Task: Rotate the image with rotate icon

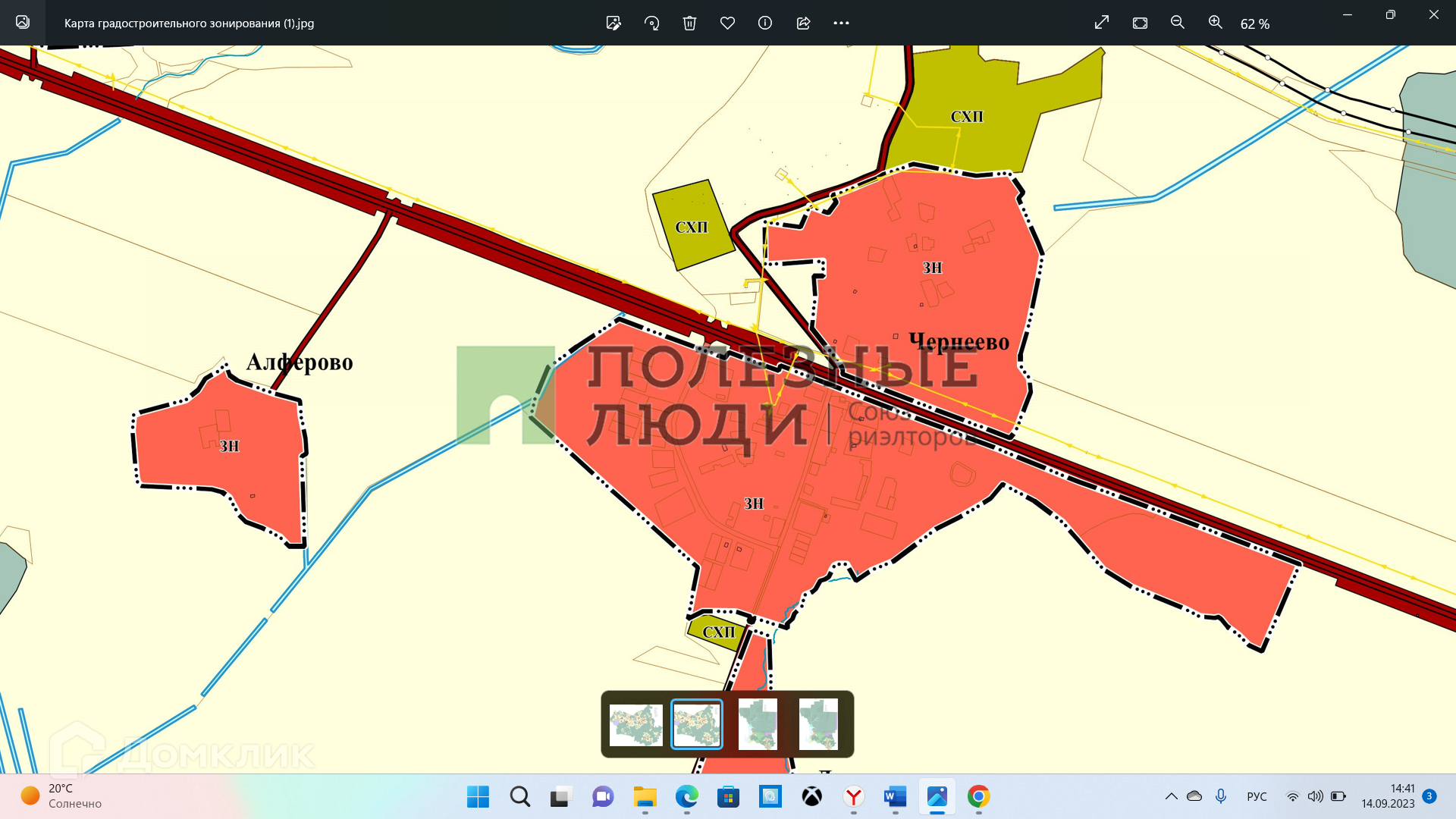Action: tap(651, 23)
